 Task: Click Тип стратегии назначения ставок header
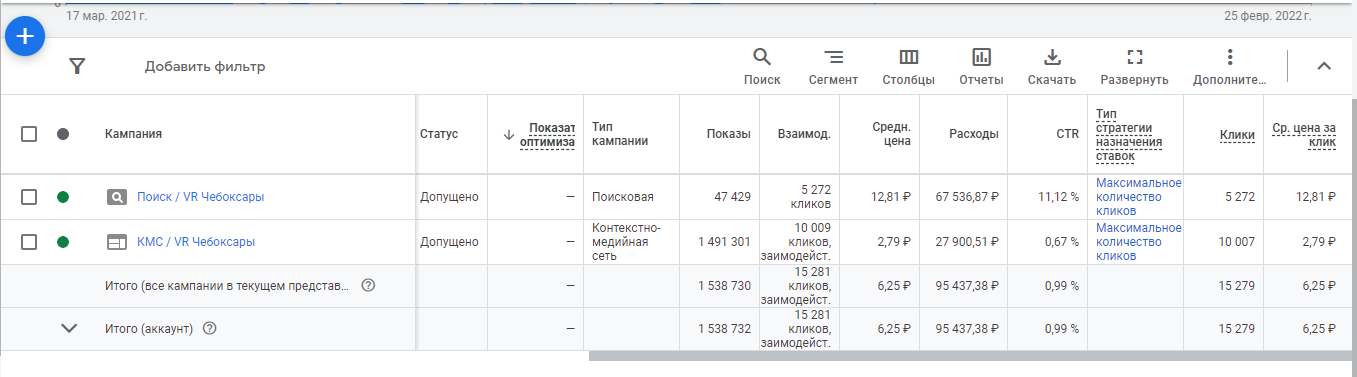click(1130, 135)
